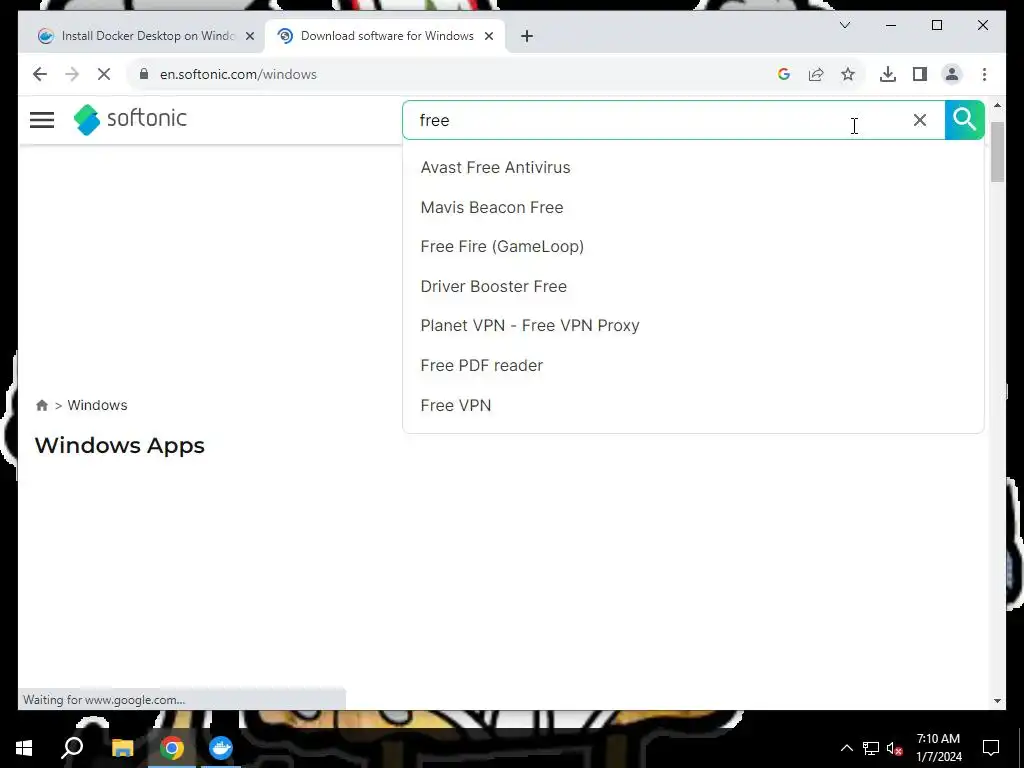The image size is (1024, 768).
Task: Open Chrome downloads
Action: point(888,74)
